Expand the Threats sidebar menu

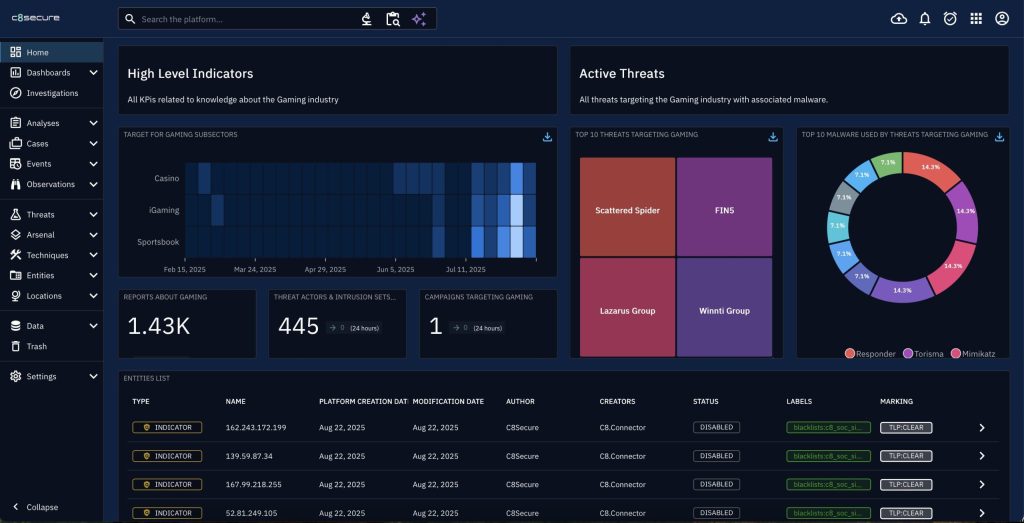pos(93,215)
